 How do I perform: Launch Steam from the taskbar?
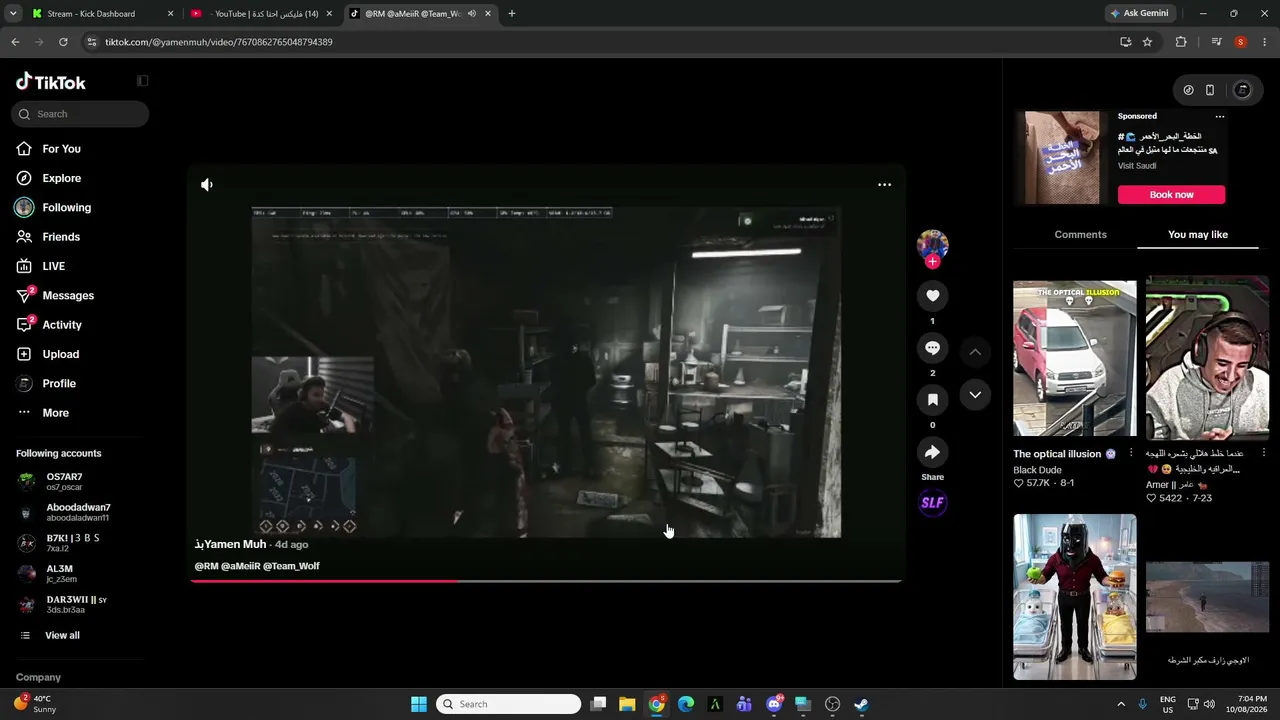(861, 704)
